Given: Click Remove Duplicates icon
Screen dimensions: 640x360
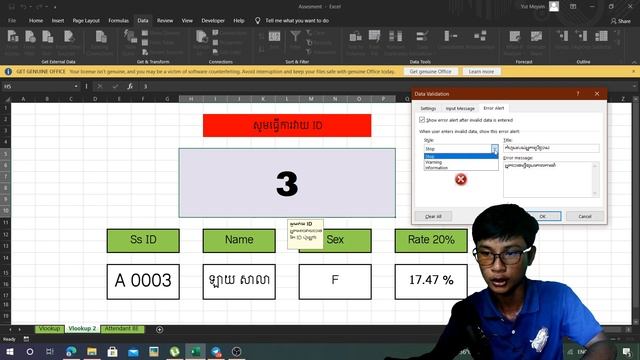Looking at the screenshot, I should pos(395,36).
